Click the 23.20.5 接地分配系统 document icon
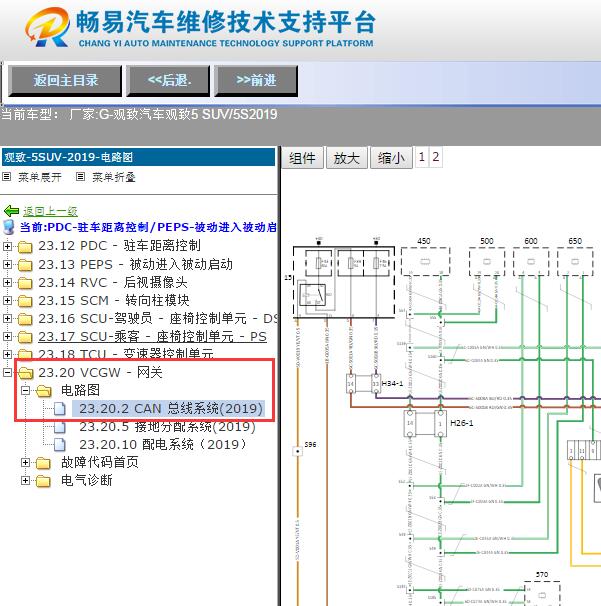Viewport: 601px width, 606px height. pos(60,427)
